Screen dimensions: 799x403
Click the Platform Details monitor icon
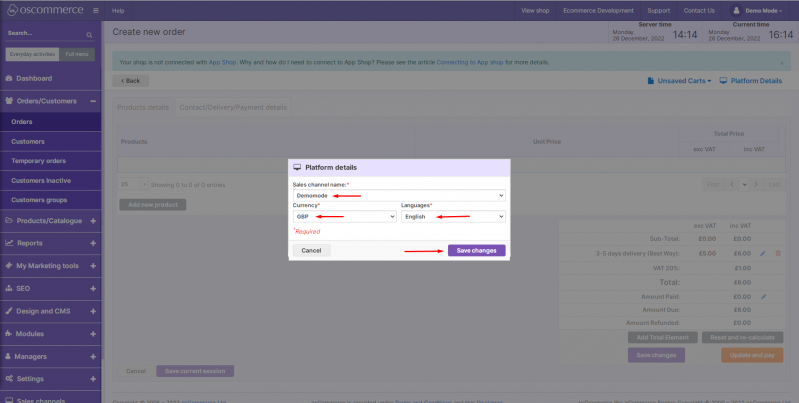click(725, 81)
